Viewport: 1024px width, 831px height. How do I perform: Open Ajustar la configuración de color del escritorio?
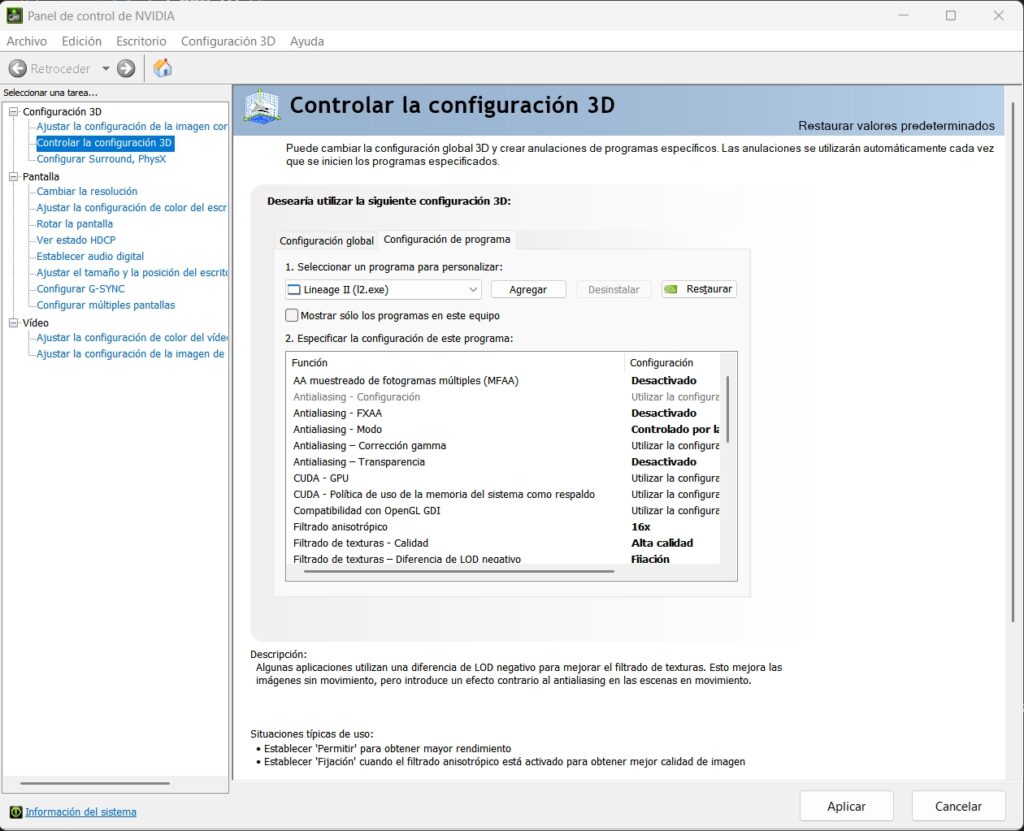[131, 208]
